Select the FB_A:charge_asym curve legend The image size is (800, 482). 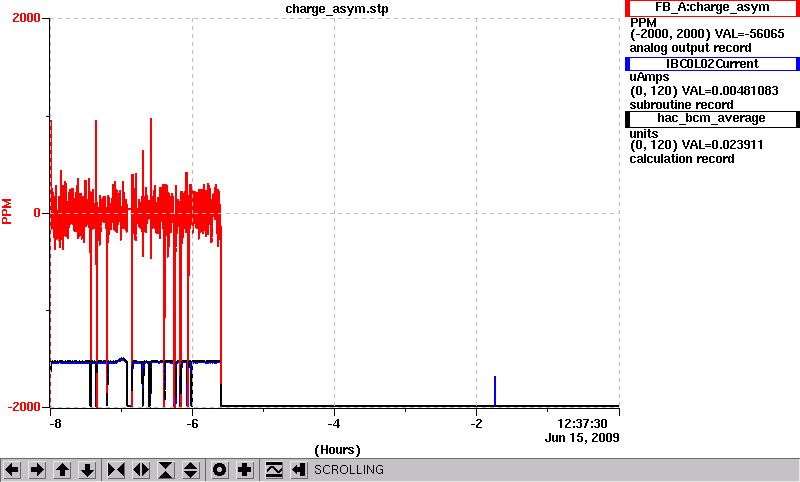(712, 8)
